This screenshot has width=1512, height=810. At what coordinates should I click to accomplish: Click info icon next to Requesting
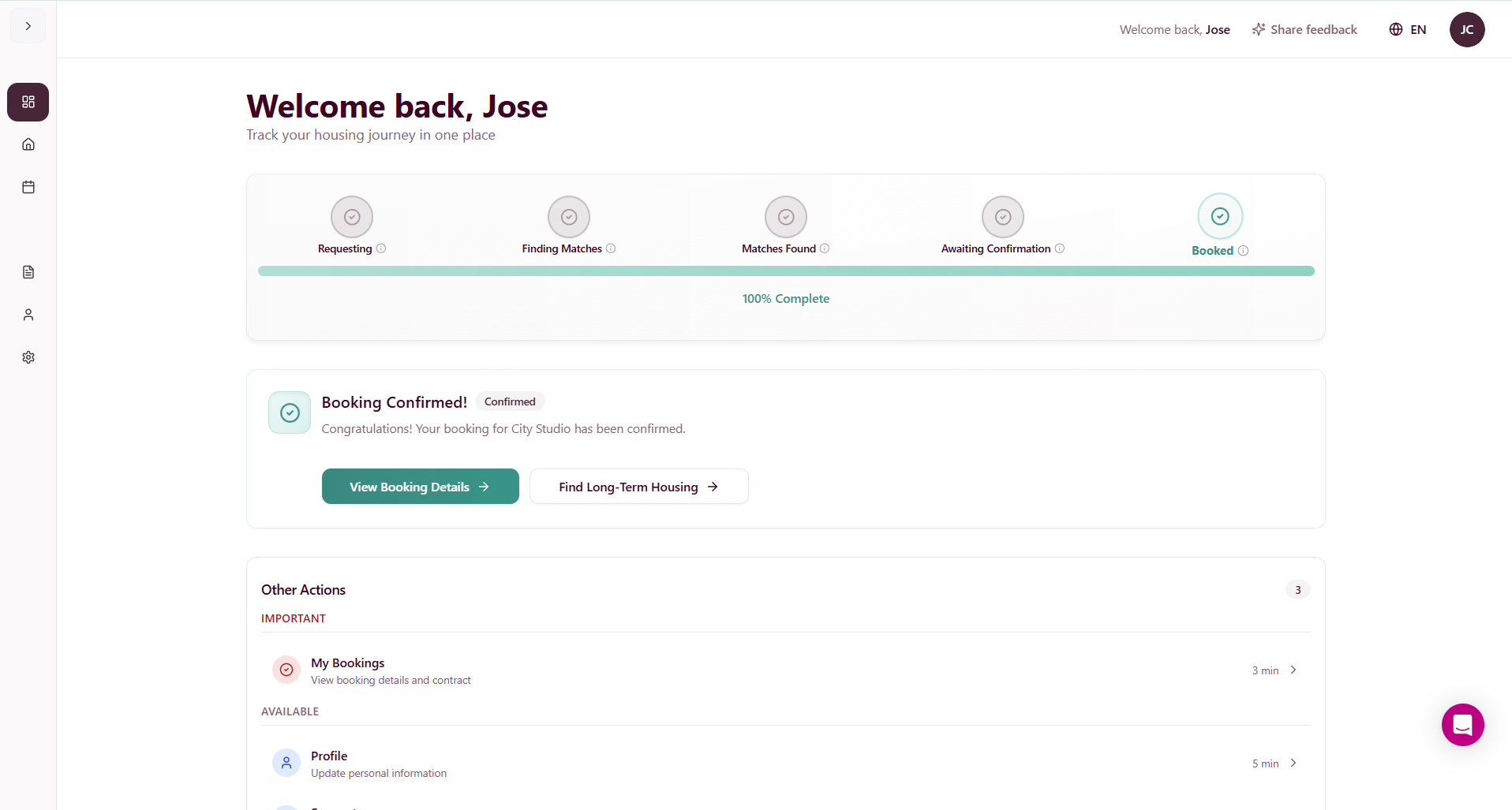click(381, 248)
